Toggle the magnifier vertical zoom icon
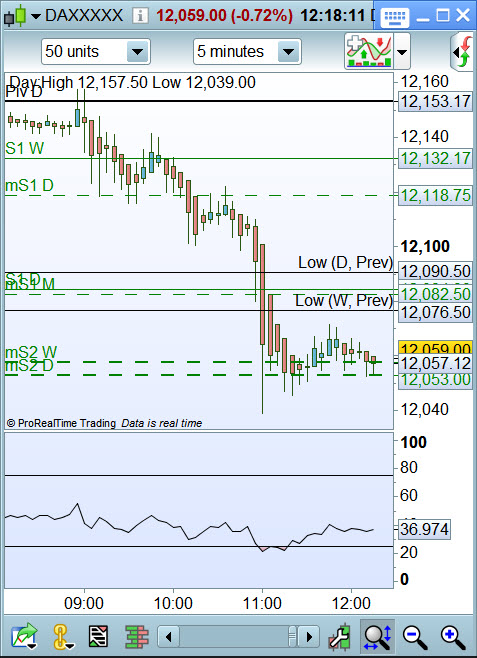 point(377,637)
